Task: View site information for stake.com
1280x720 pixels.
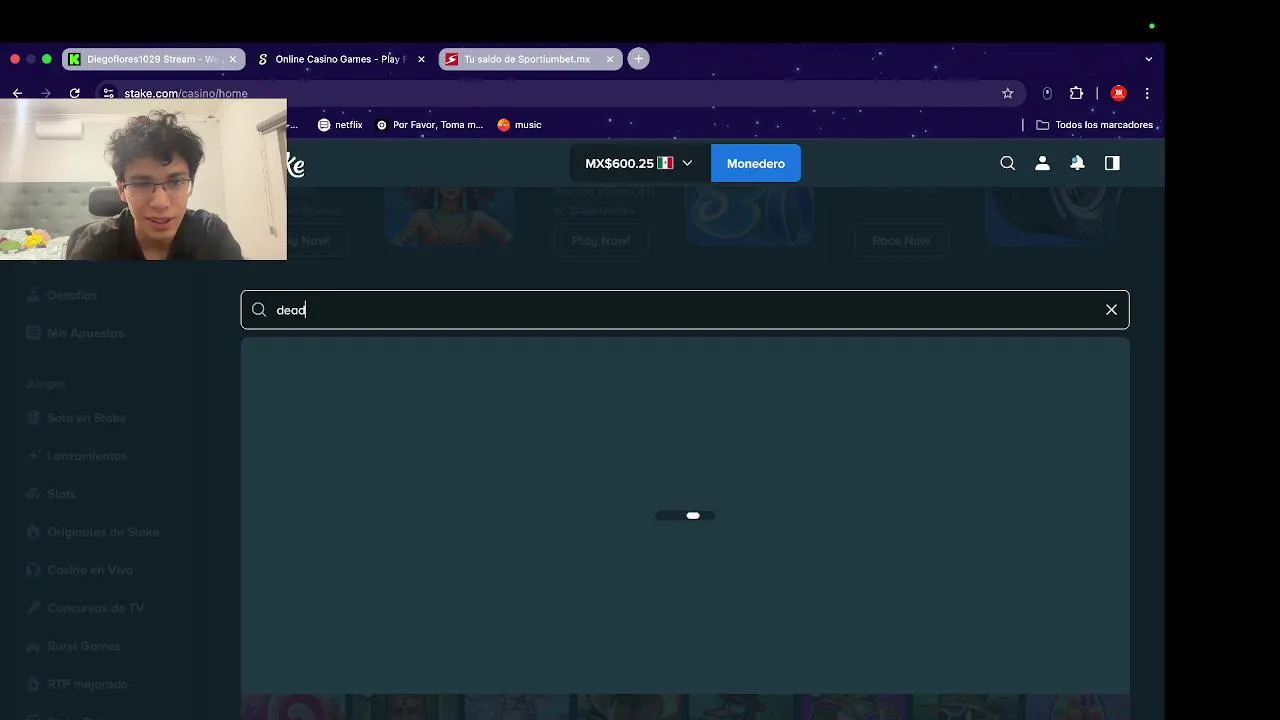Action: pyautogui.click(x=109, y=93)
